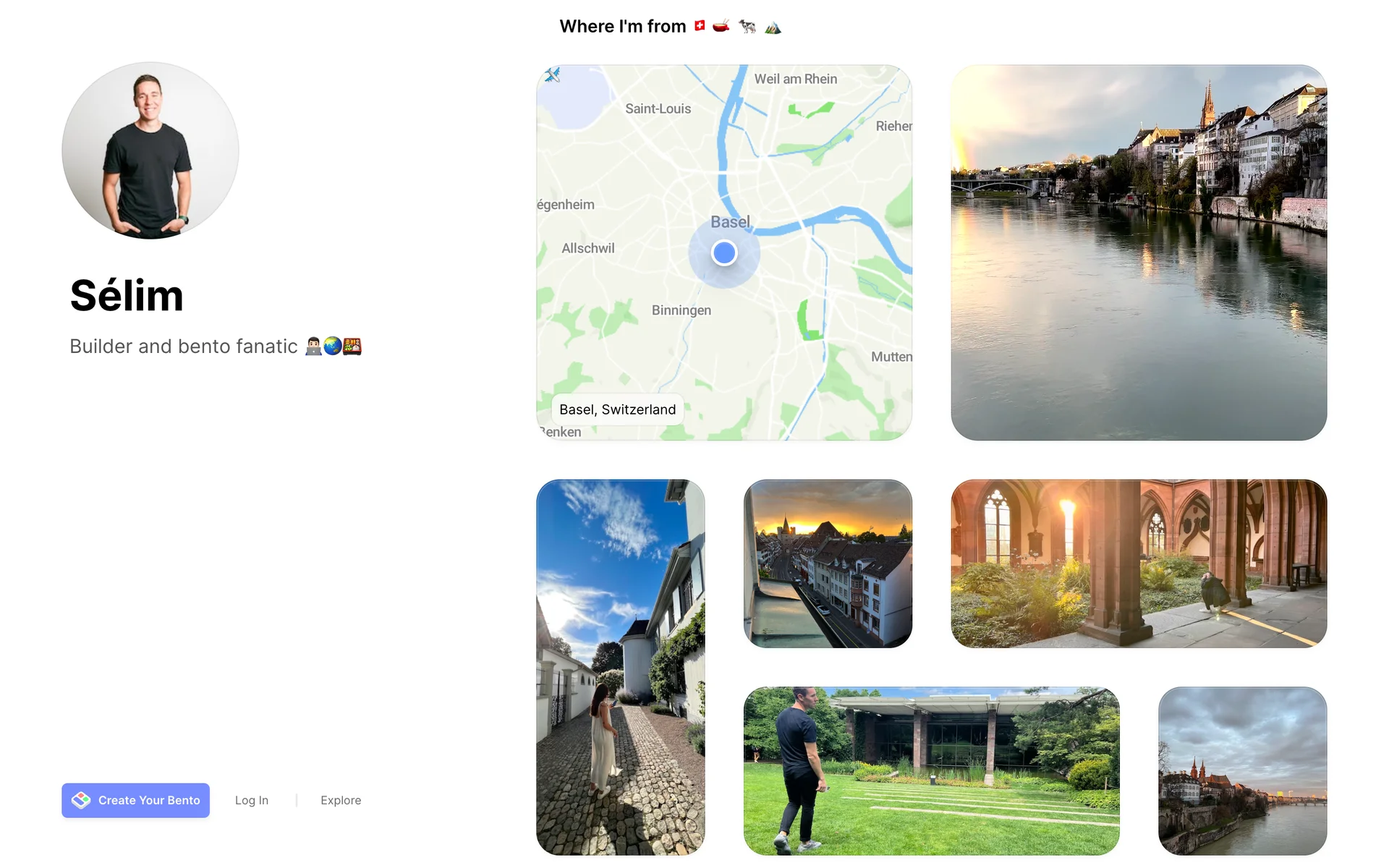
Task: Click the bento box emoji in bio
Action: pyautogui.click(x=352, y=346)
